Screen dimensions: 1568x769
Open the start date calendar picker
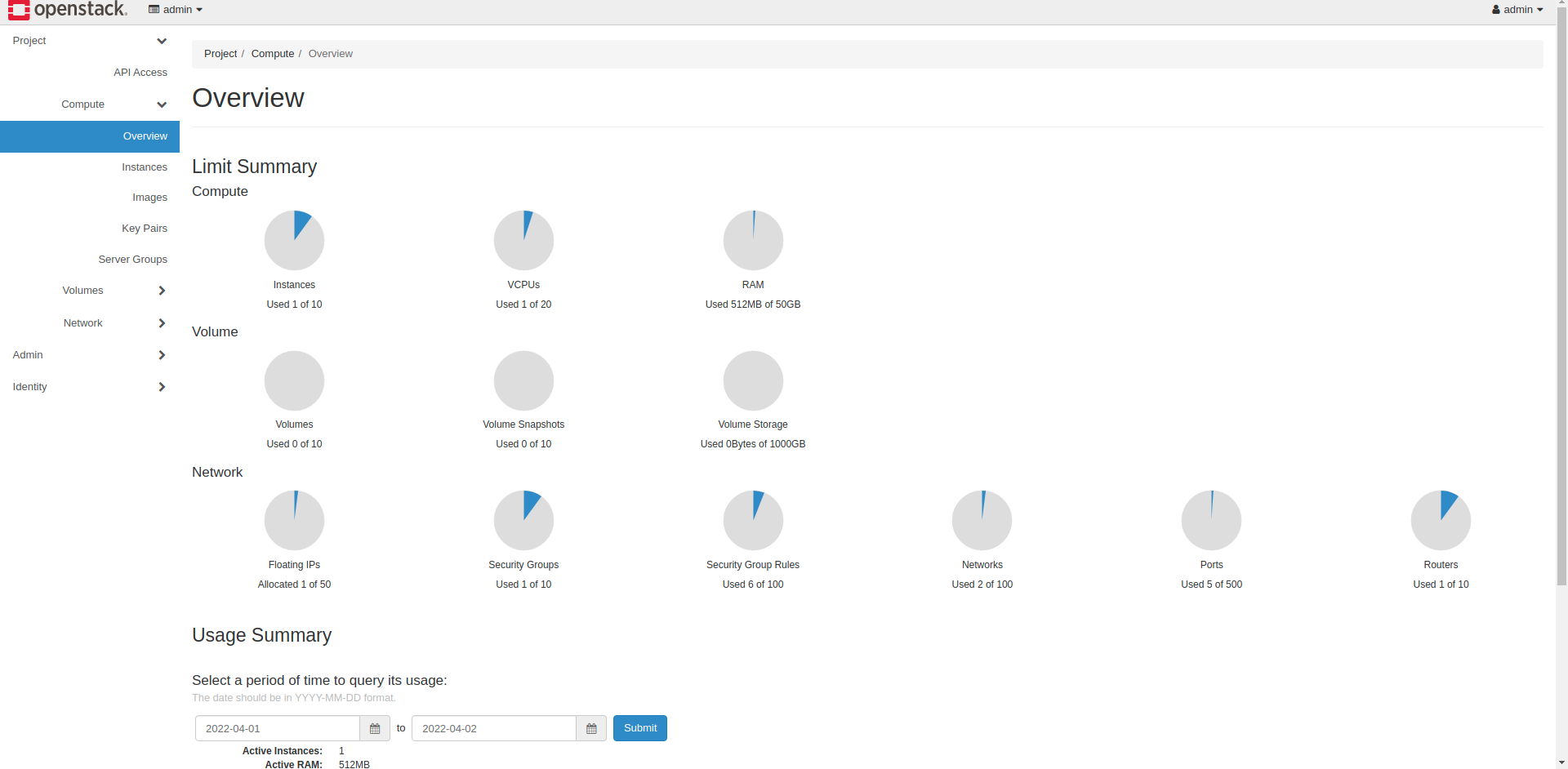point(375,728)
